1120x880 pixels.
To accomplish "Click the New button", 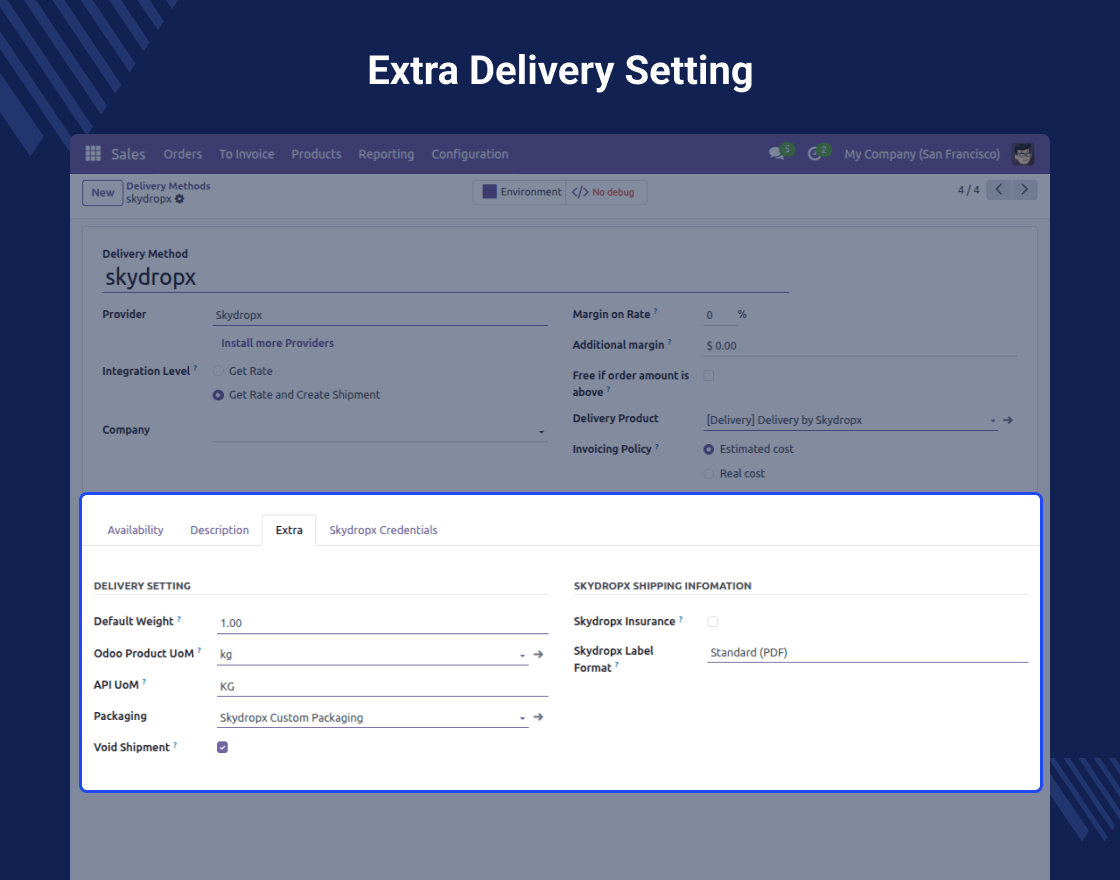I will (103, 192).
